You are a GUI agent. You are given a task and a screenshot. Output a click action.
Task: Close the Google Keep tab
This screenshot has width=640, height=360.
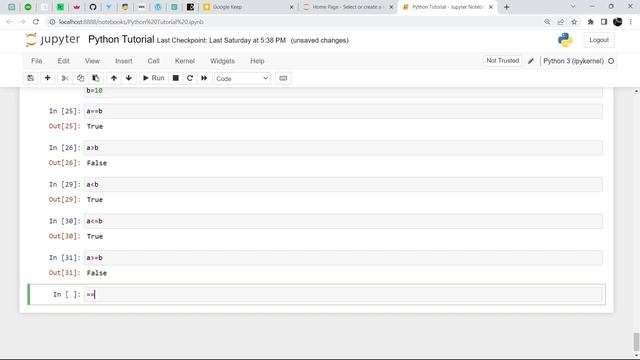coord(291,7)
